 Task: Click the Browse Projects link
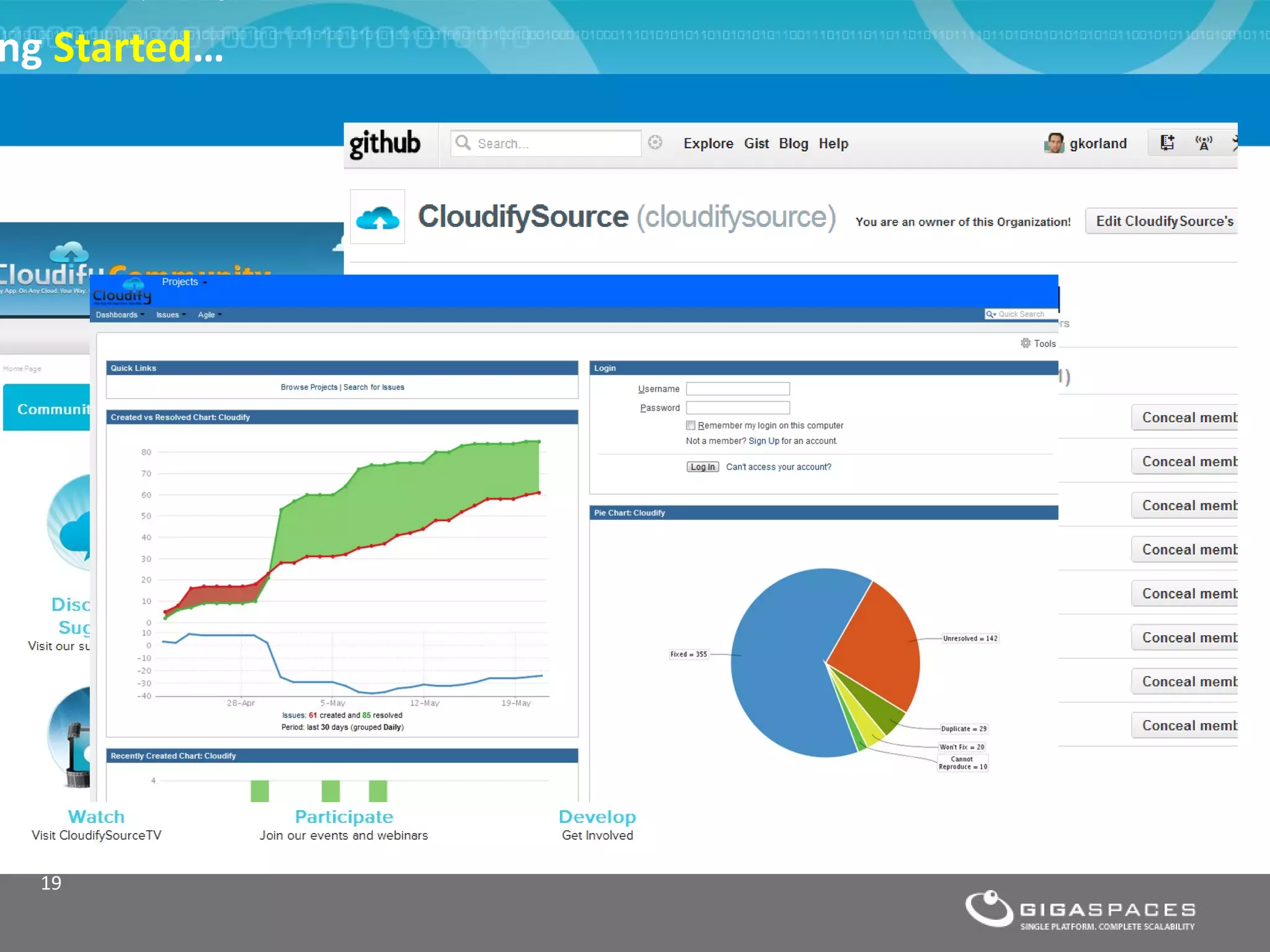309,387
